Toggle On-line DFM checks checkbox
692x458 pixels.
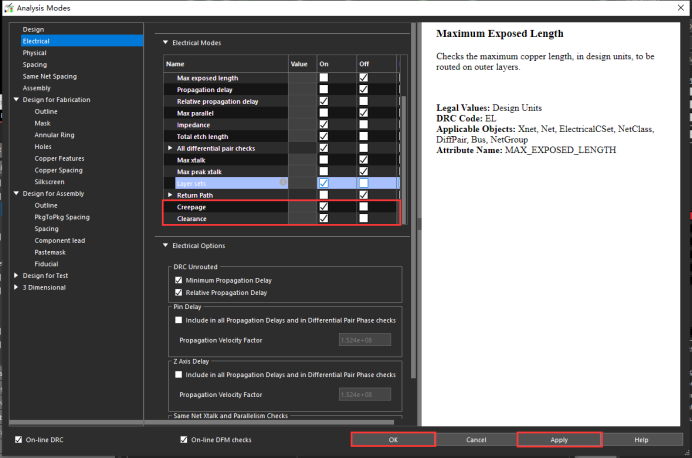[184, 439]
